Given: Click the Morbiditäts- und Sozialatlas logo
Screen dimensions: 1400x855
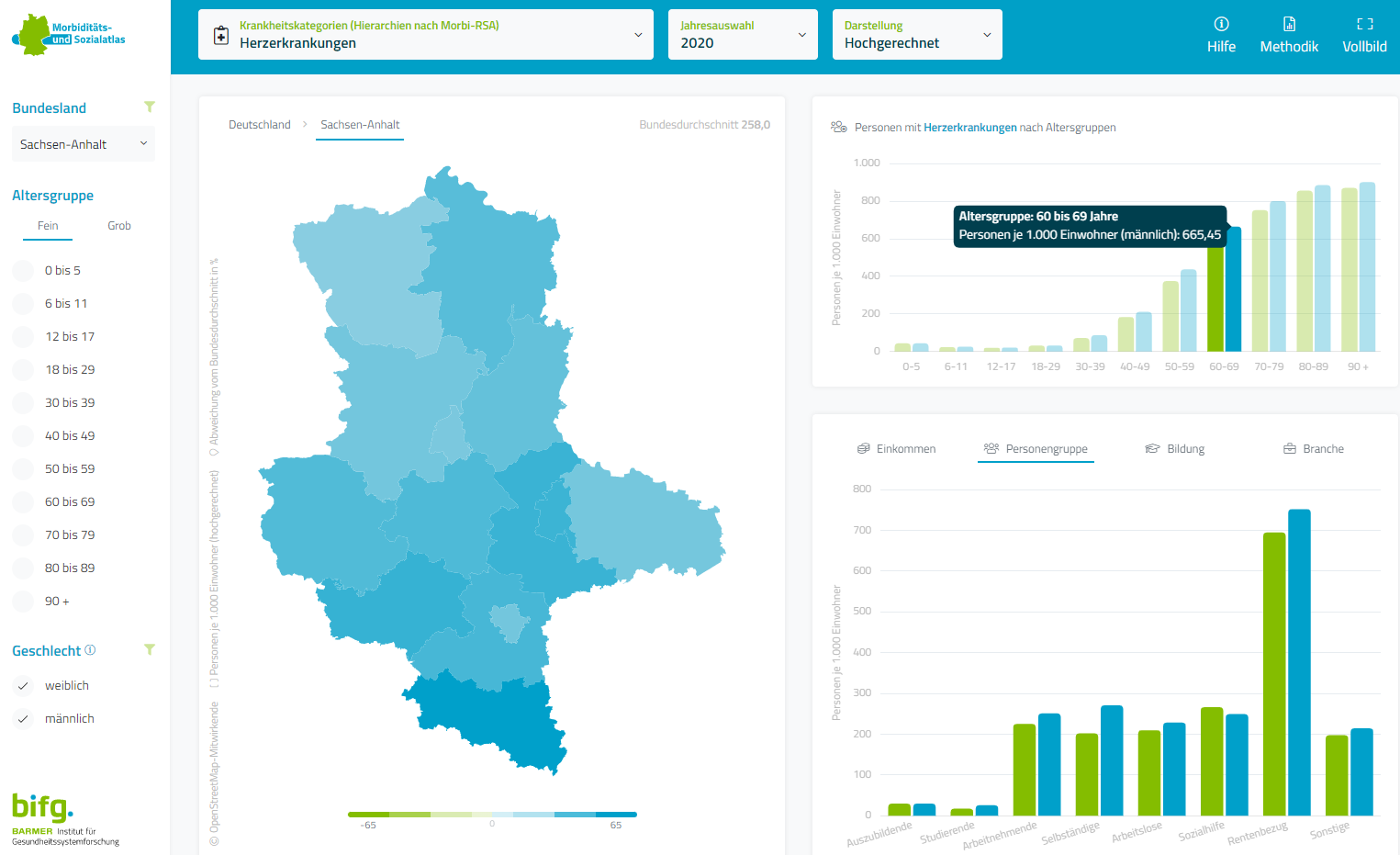Looking at the screenshot, I should pyautogui.click(x=69, y=35).
